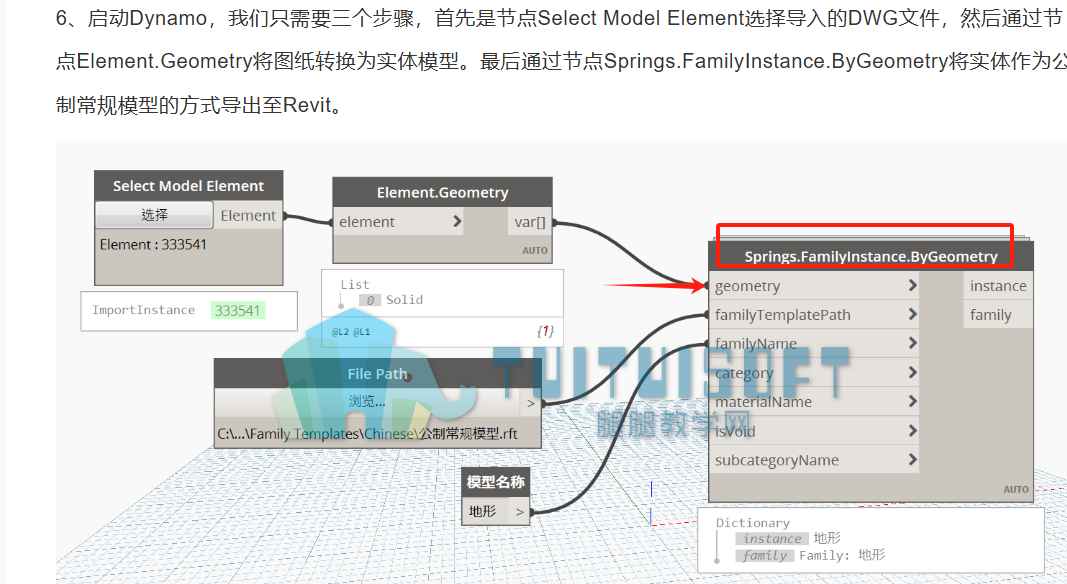
Task: Expand the familyTemplatePath input chevron
Action: pyautogui.click(x=911, y=314)
